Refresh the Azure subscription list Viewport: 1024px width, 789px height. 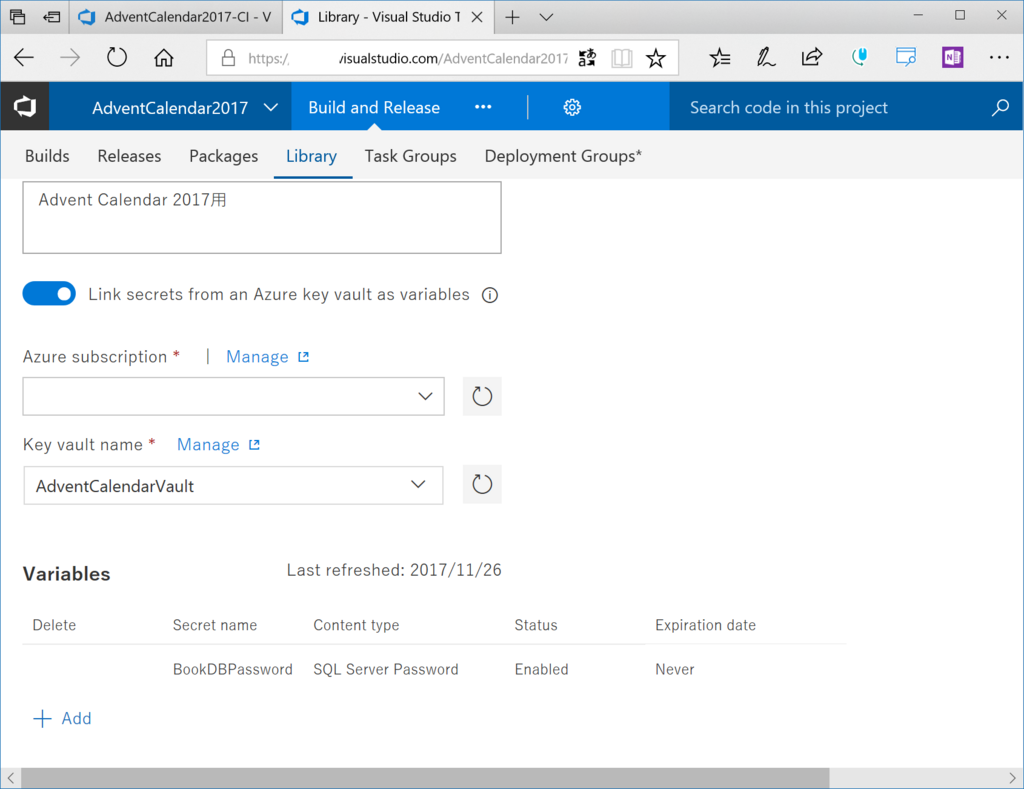482,396
